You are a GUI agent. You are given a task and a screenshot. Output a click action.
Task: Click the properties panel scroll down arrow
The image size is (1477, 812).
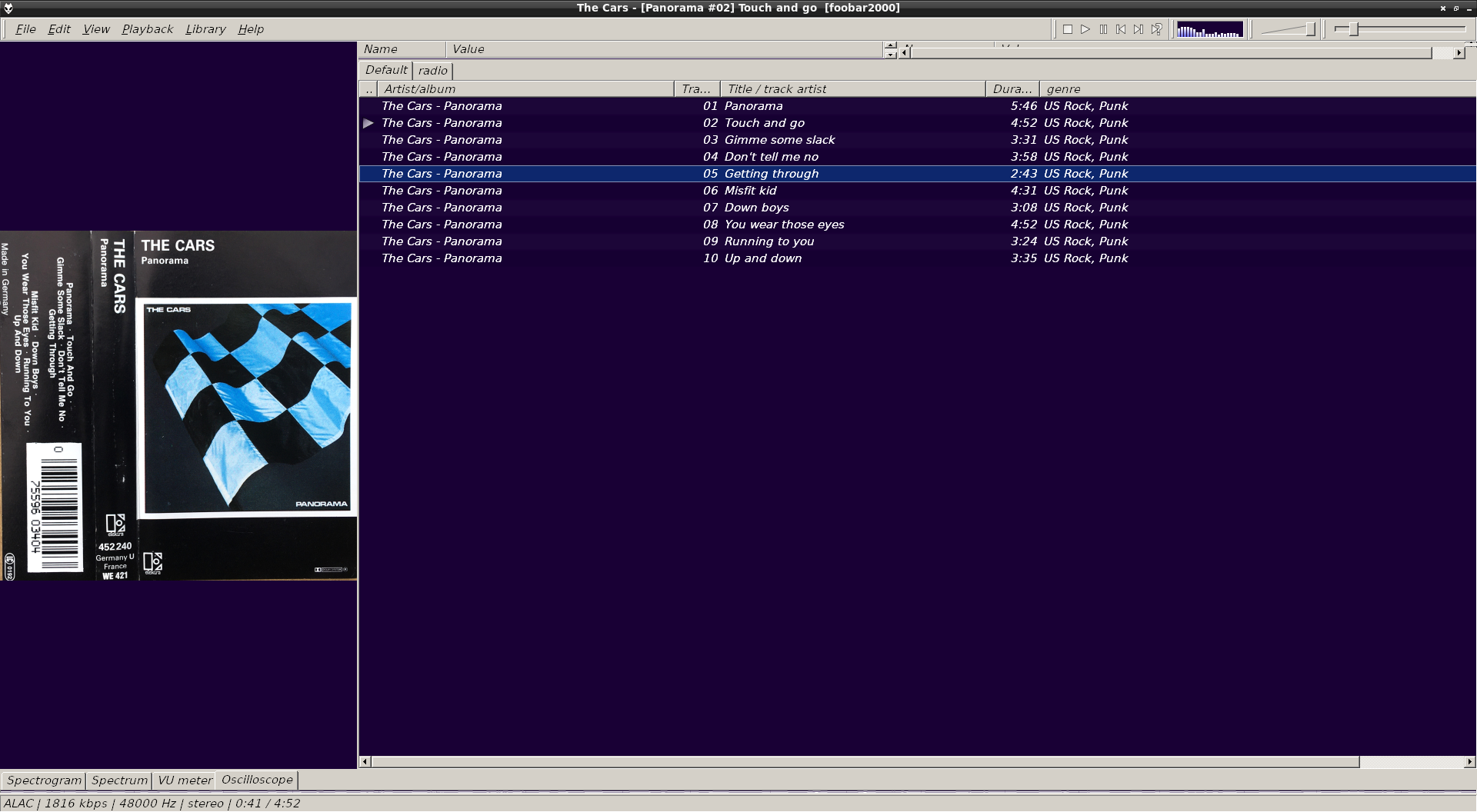tap(891, 54)
